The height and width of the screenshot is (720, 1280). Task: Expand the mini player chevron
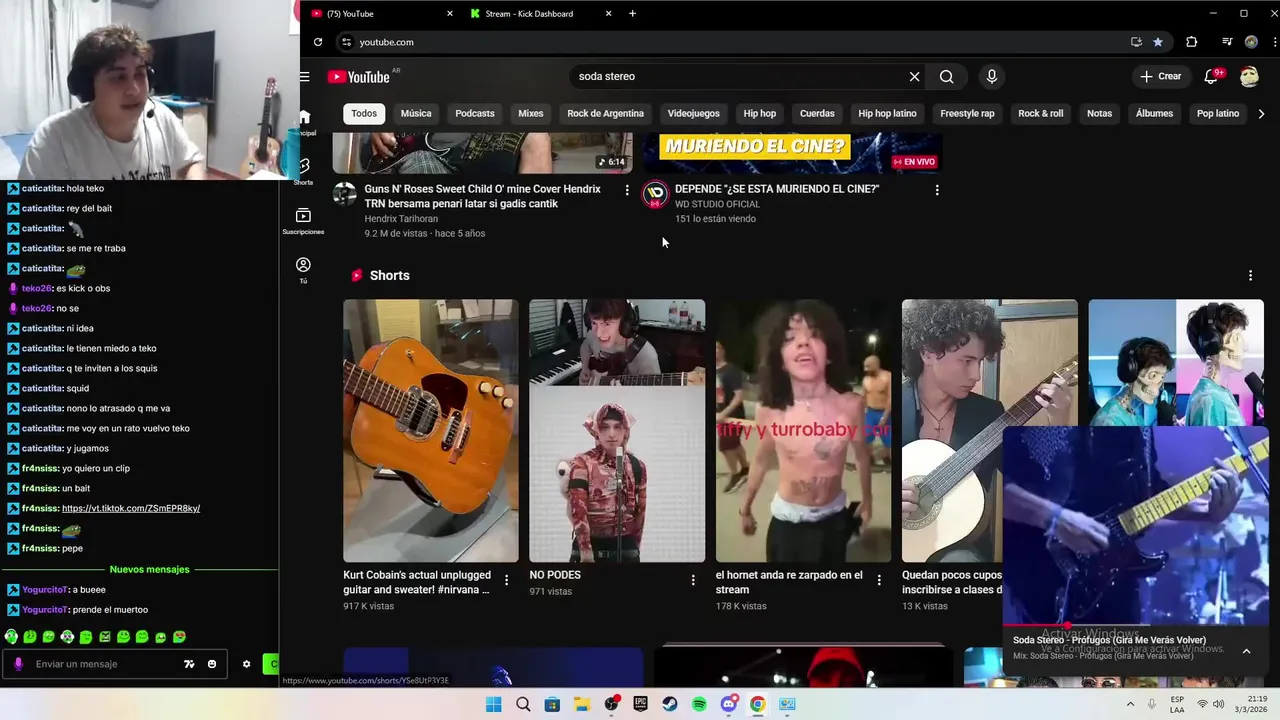point(1246,651)
